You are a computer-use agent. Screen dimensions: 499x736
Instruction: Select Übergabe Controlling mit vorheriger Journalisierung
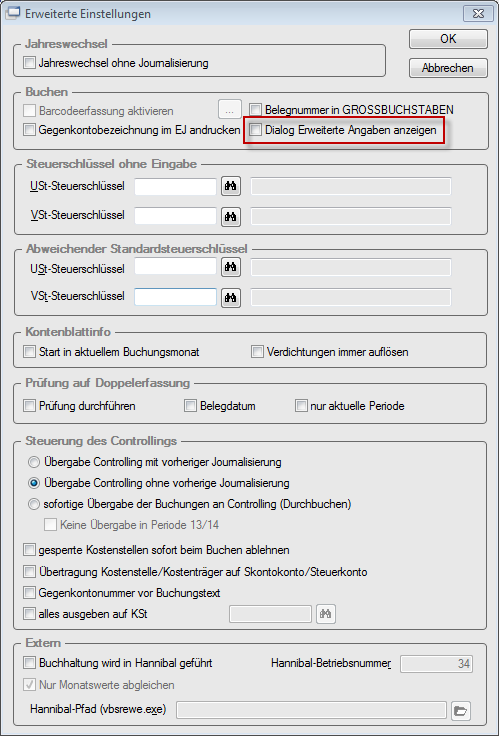pos(34,462)
